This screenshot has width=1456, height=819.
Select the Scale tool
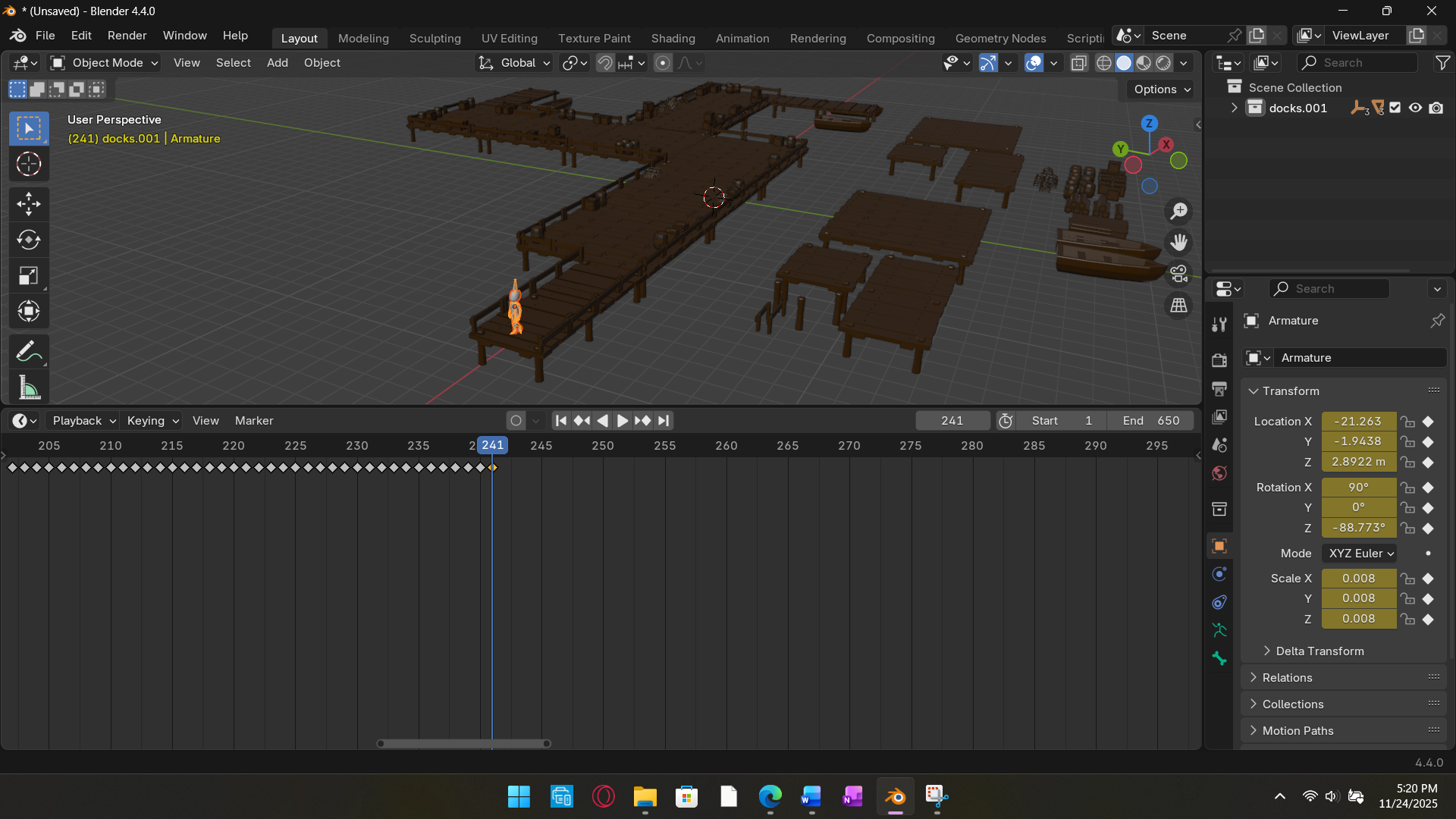point(29,276)
